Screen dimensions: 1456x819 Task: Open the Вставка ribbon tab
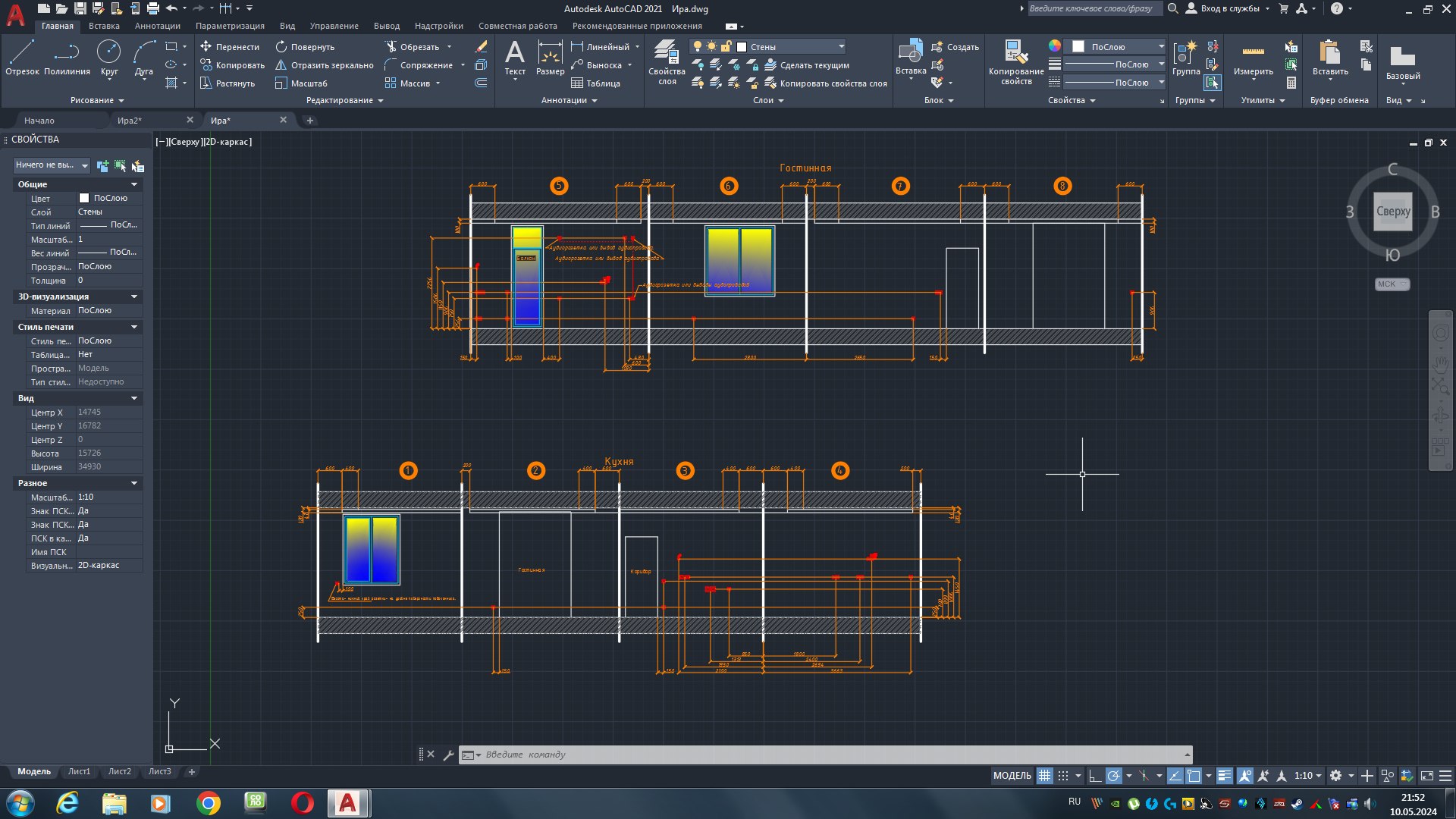tap(104, 26)
